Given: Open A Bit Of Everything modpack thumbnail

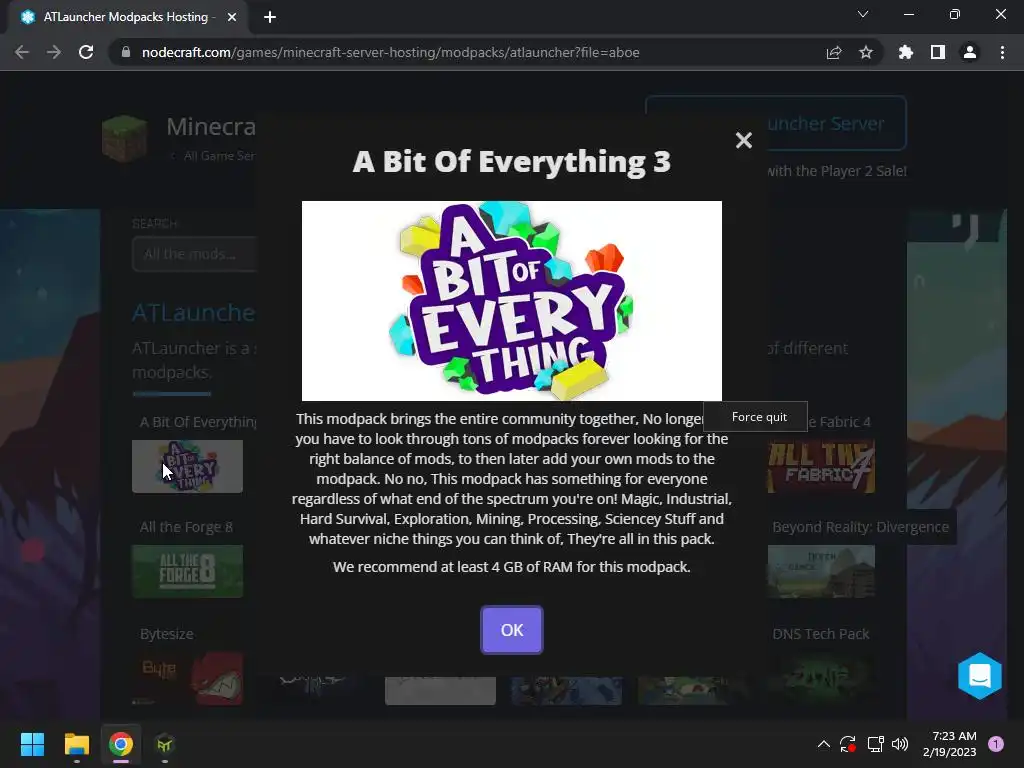Looking at the screenshot, I should tap(187, 466).
